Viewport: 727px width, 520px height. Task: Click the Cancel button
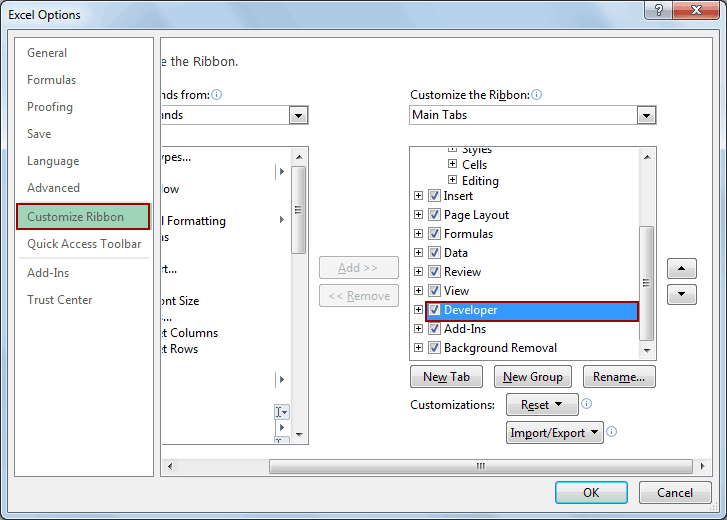(675, 492)
